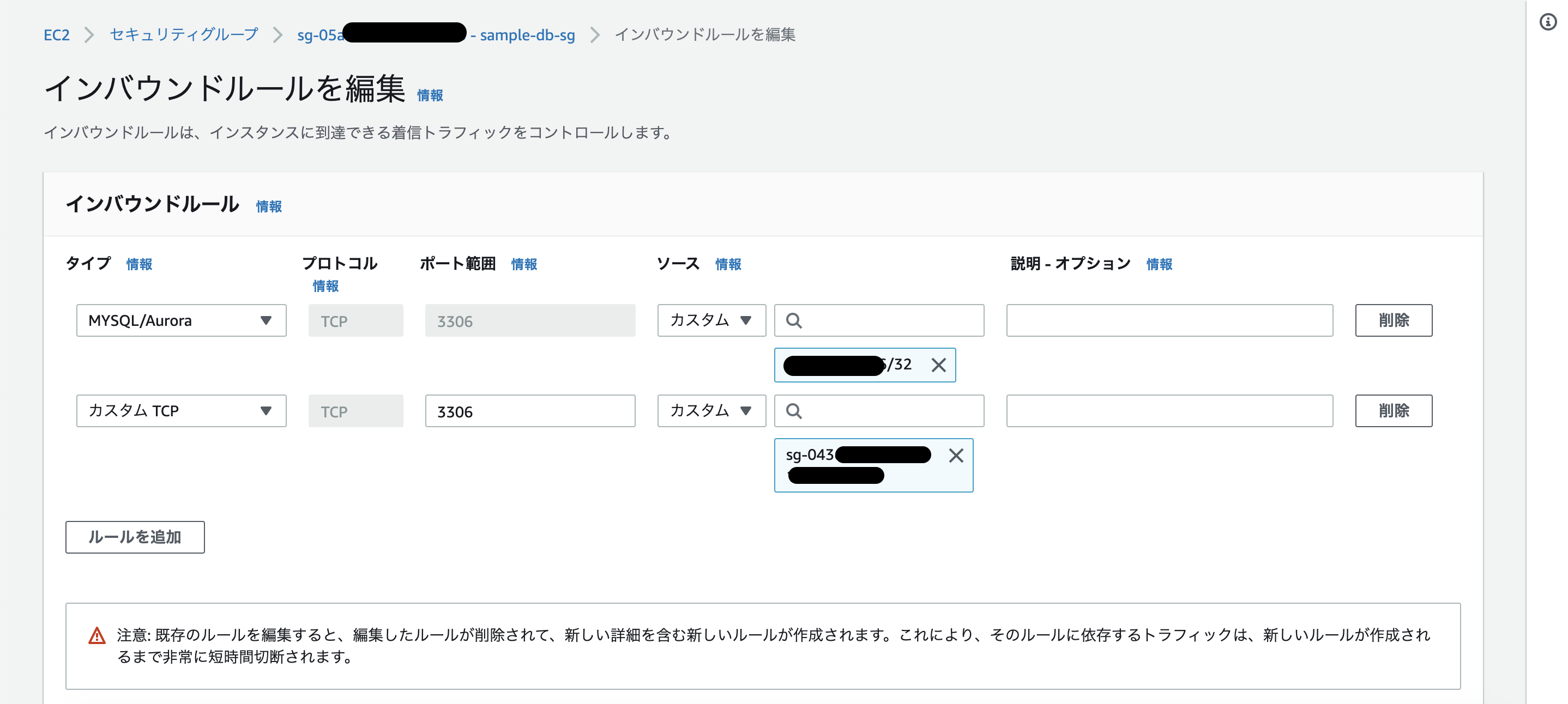Click search icon in first rule source field
The height and width of the screenshot is (704, 1568).
click(794, 320)
